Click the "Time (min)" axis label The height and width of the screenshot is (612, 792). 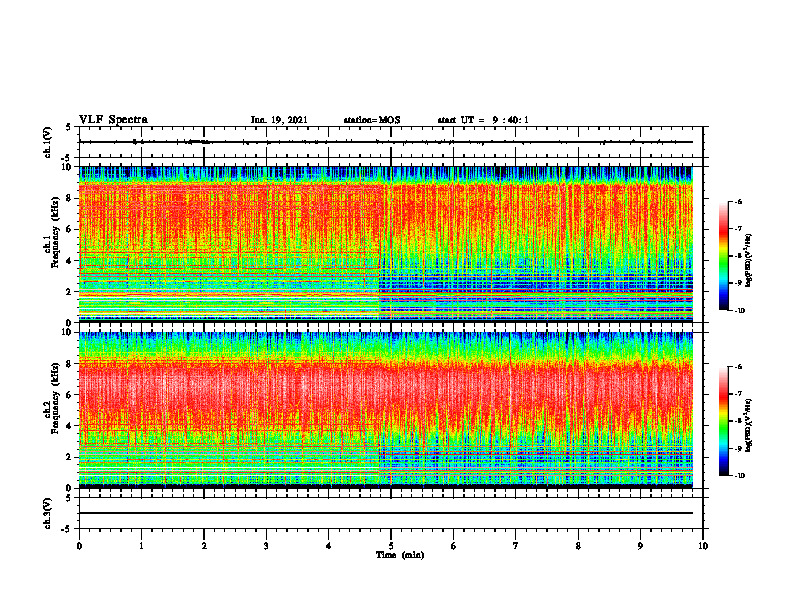coord(400,555)
